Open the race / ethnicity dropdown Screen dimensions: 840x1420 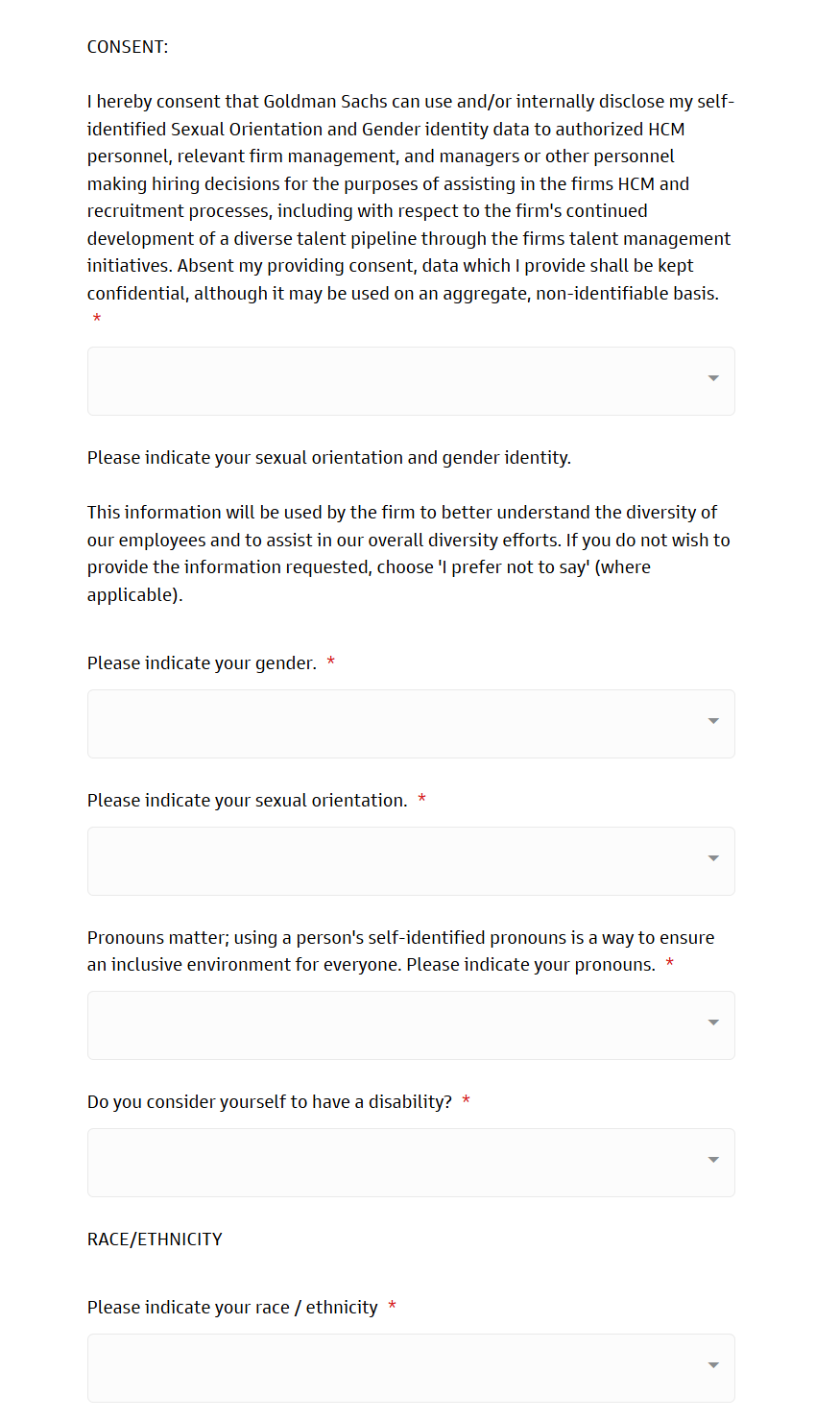(411, 1368)
